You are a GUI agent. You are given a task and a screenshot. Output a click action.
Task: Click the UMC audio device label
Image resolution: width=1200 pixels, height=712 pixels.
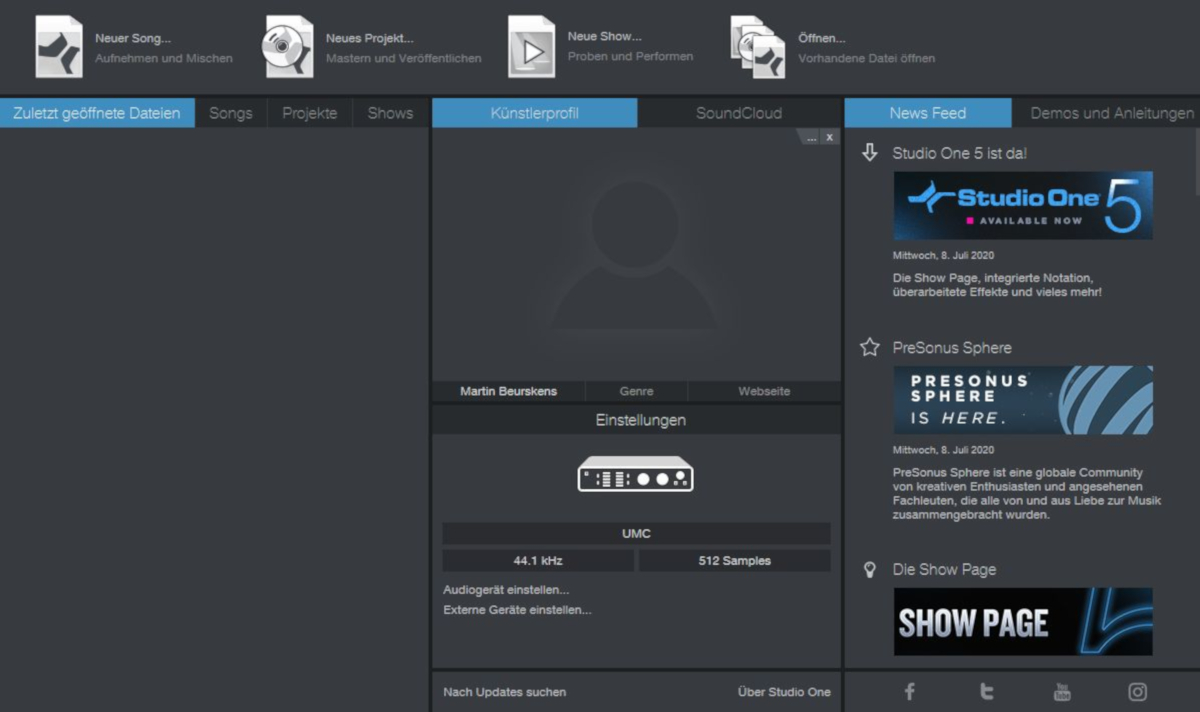point(636,534)
